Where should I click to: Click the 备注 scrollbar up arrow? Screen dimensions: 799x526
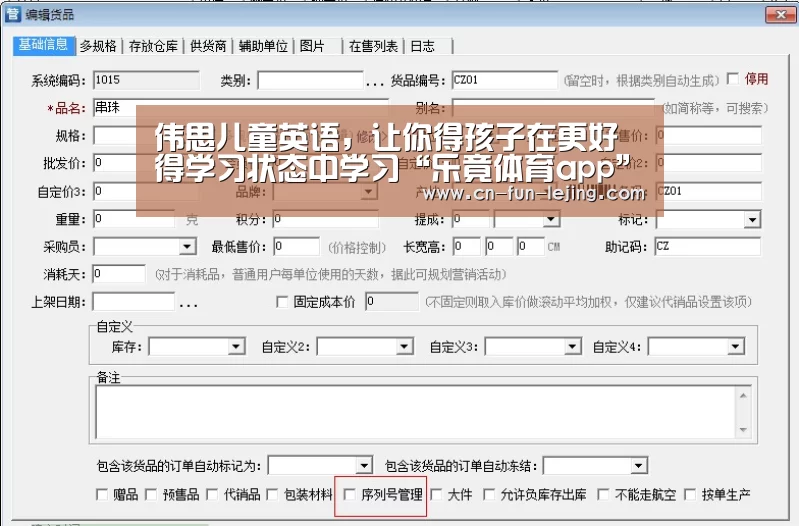[x=743, y=395]
